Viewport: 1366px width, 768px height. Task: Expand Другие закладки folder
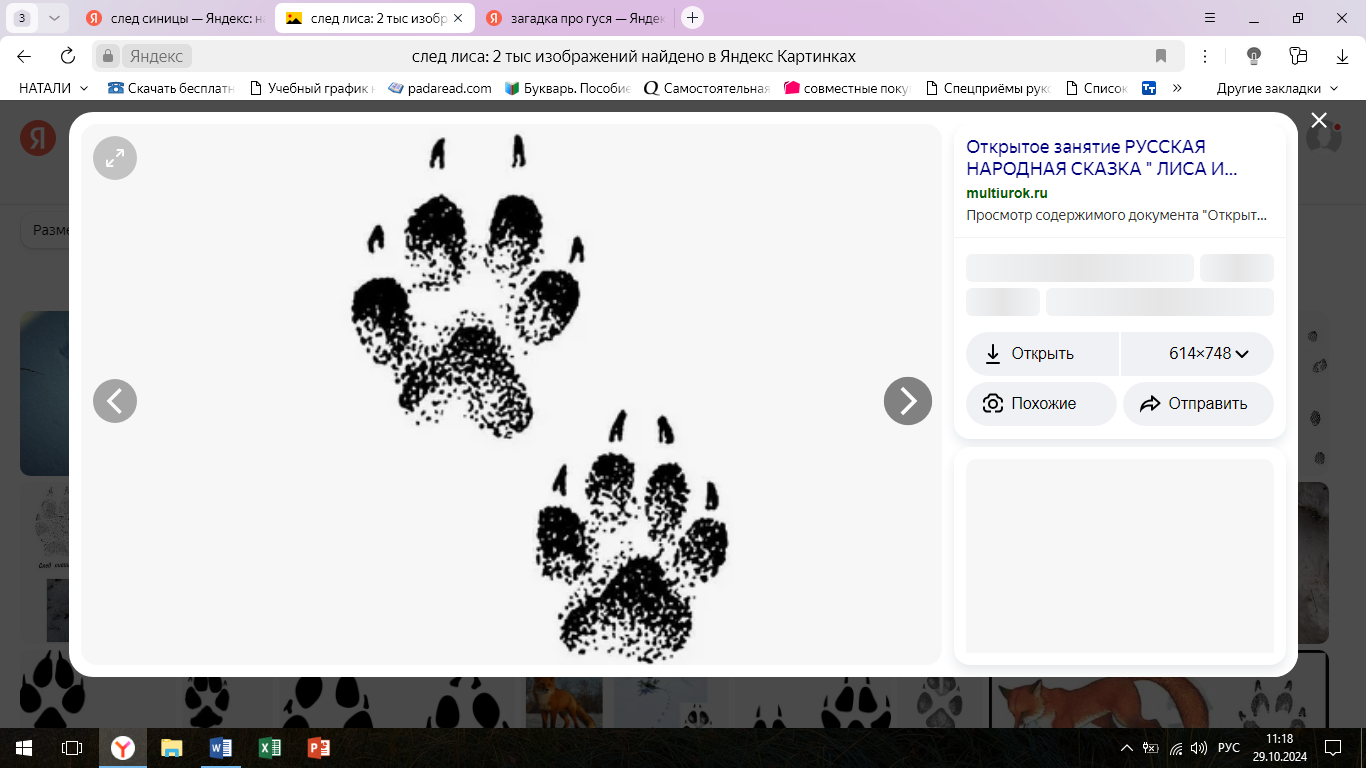tap(1276, 88)
